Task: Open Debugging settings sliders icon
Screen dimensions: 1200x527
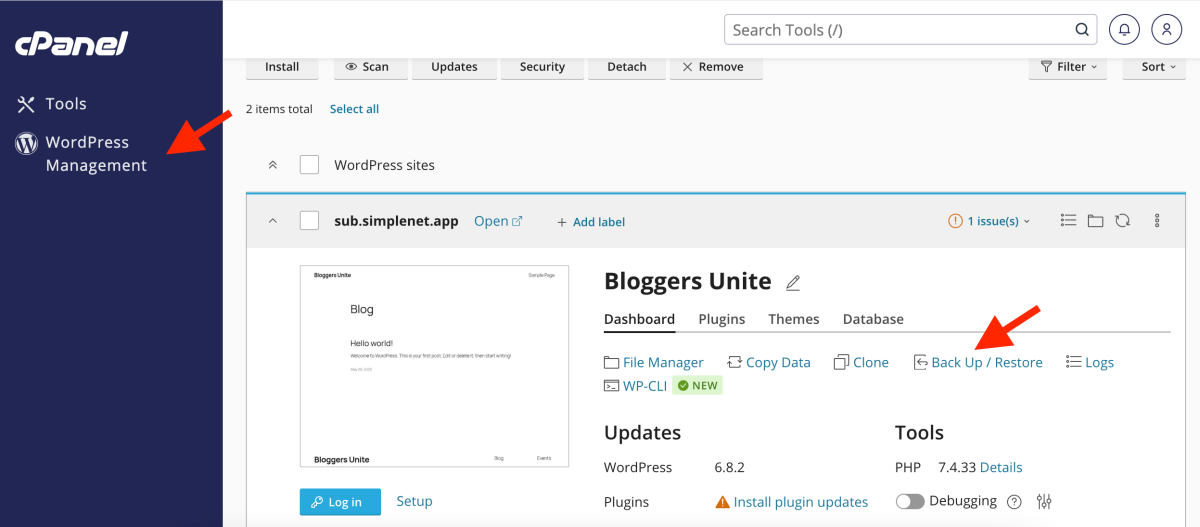Action: 1045,502
